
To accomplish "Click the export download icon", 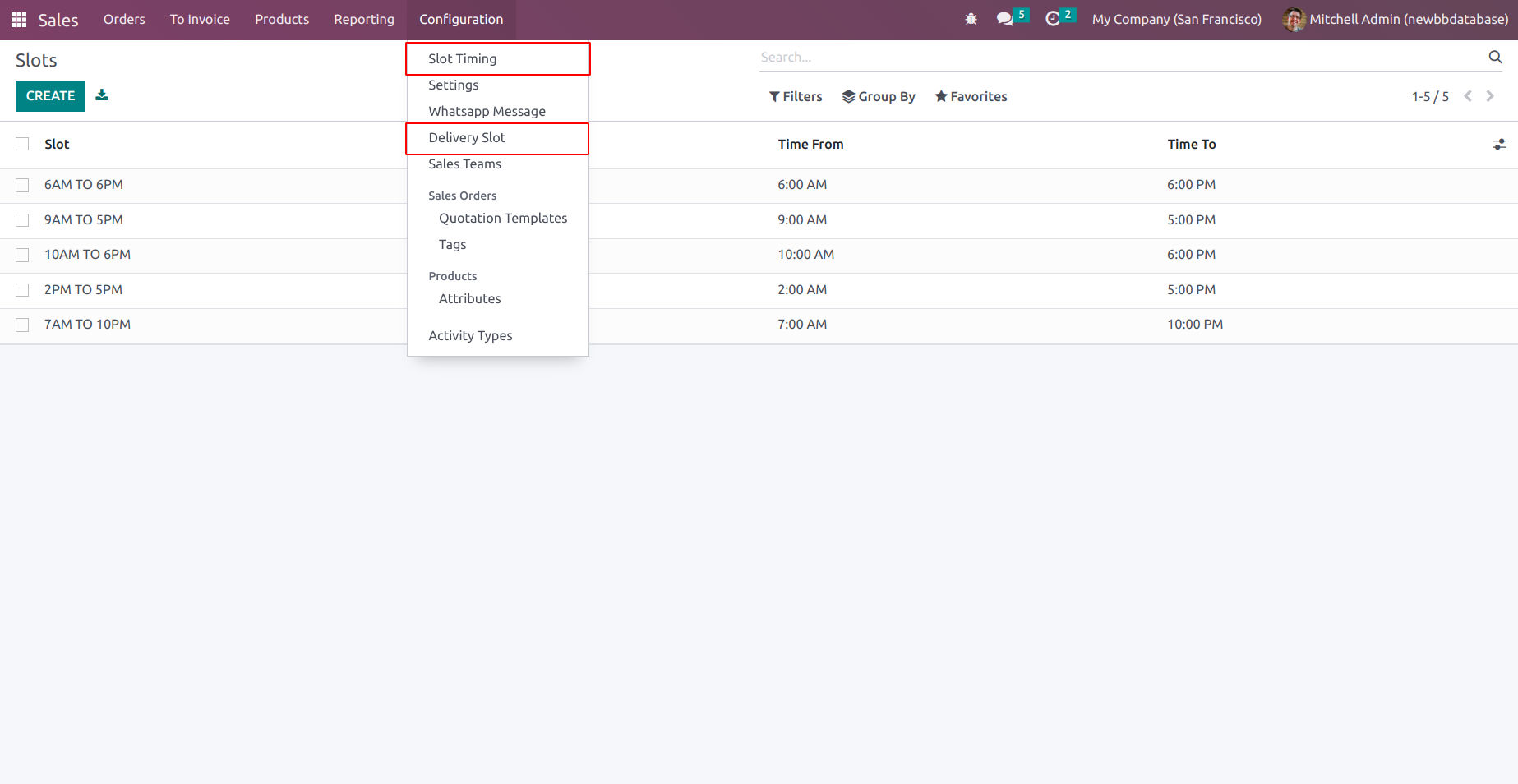I will 102,95.
